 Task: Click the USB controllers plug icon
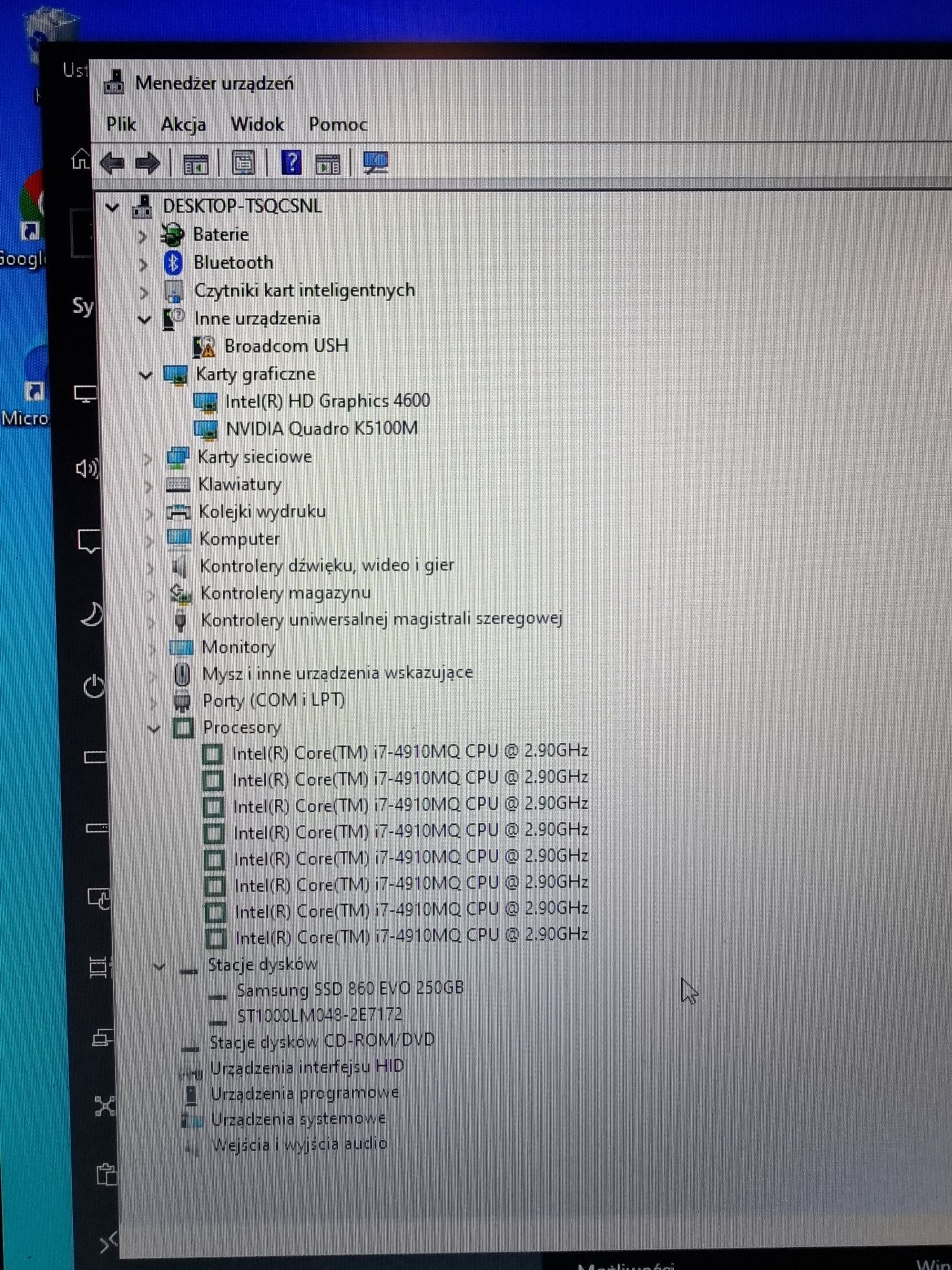(181, 620)
